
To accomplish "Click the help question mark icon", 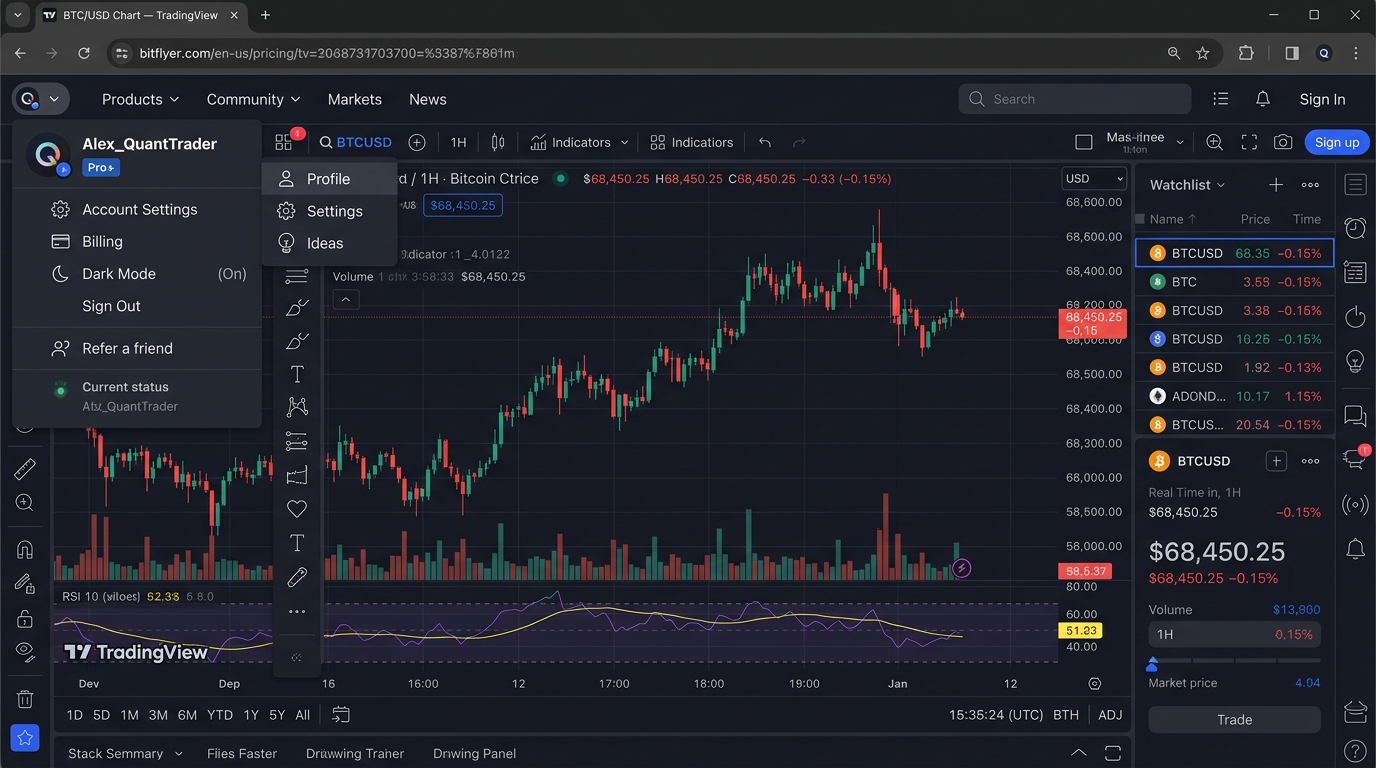I will 1355,750.
